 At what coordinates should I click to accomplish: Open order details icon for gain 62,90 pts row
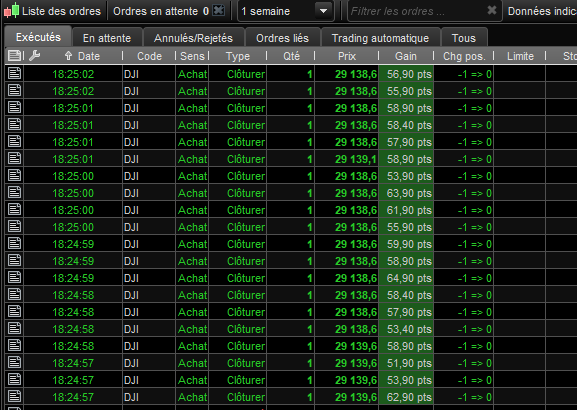14,396
